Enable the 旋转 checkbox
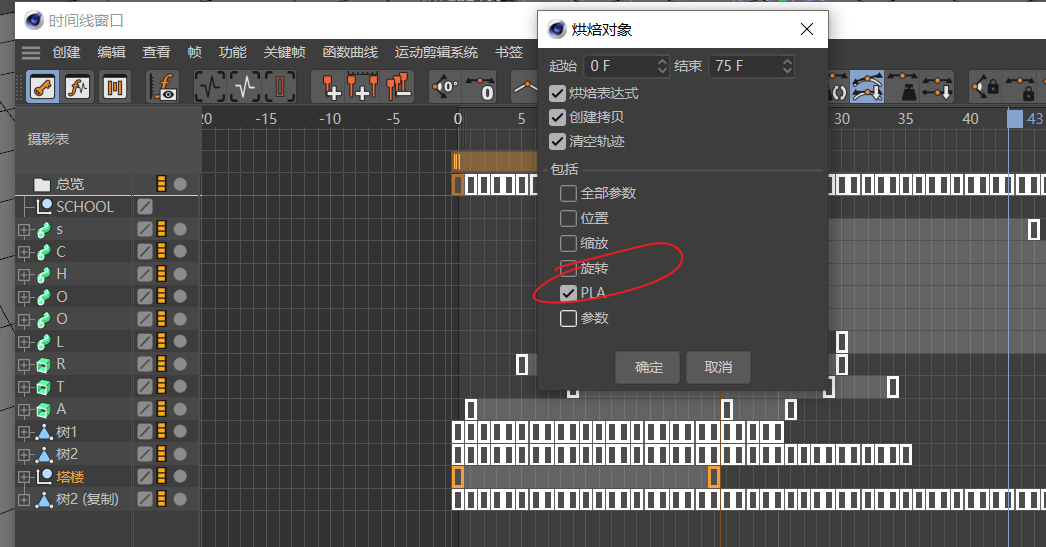The image size is (1046, 547). [x=568, y=268]
